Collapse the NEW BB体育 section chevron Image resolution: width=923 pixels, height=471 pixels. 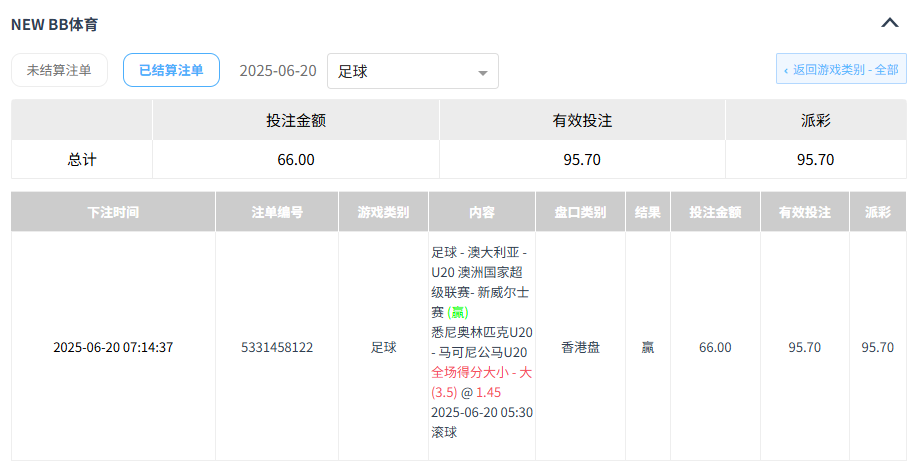pyautogui.click(x=889, y=23)
